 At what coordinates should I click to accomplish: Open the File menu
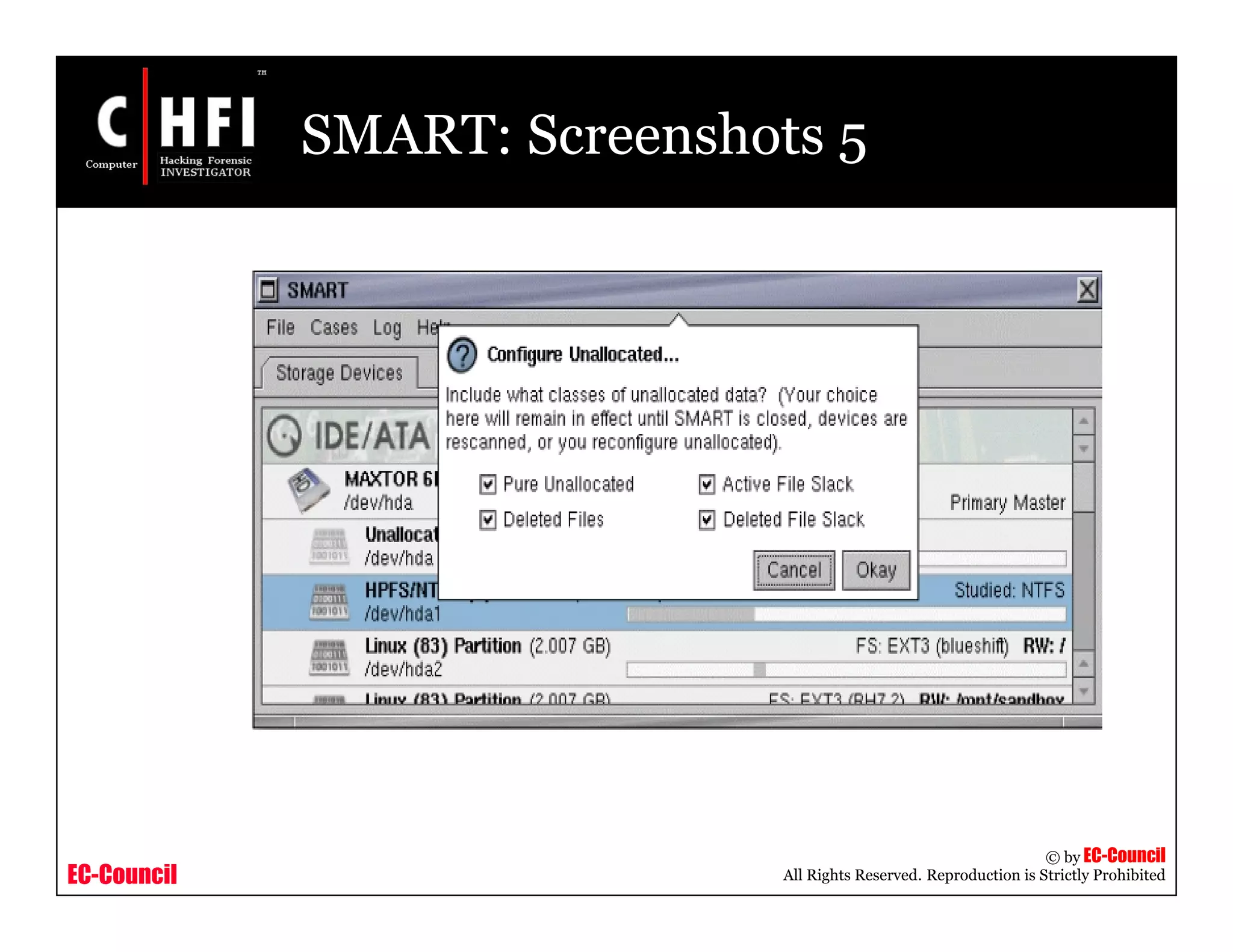pos(281,327)
